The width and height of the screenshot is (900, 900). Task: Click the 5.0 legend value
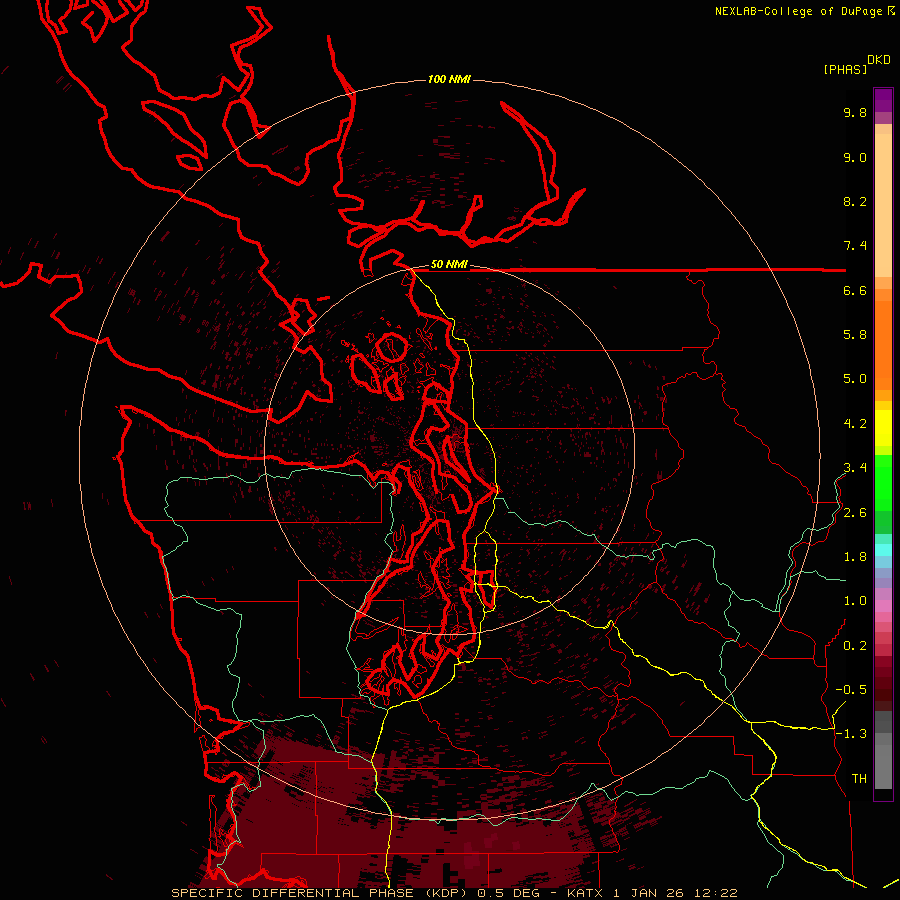(x=855, y=379)
